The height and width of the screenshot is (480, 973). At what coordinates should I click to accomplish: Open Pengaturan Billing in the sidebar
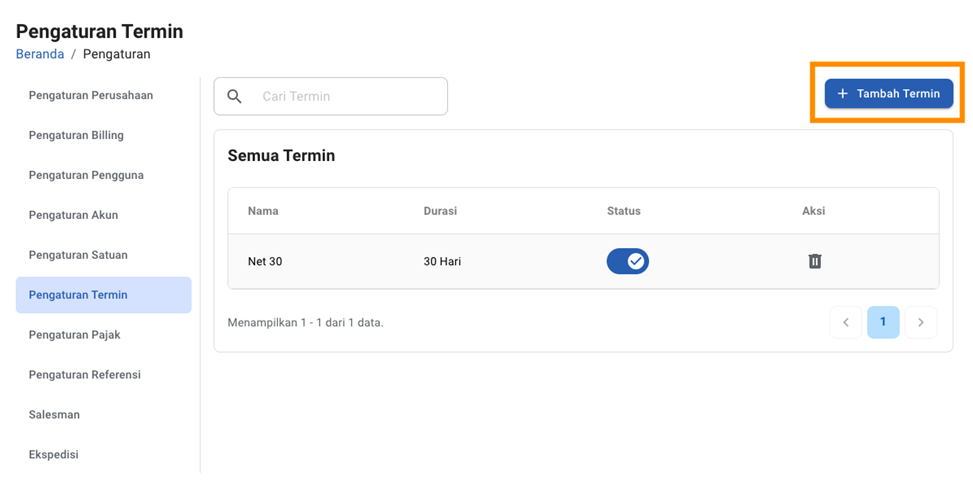coord(76,135)
